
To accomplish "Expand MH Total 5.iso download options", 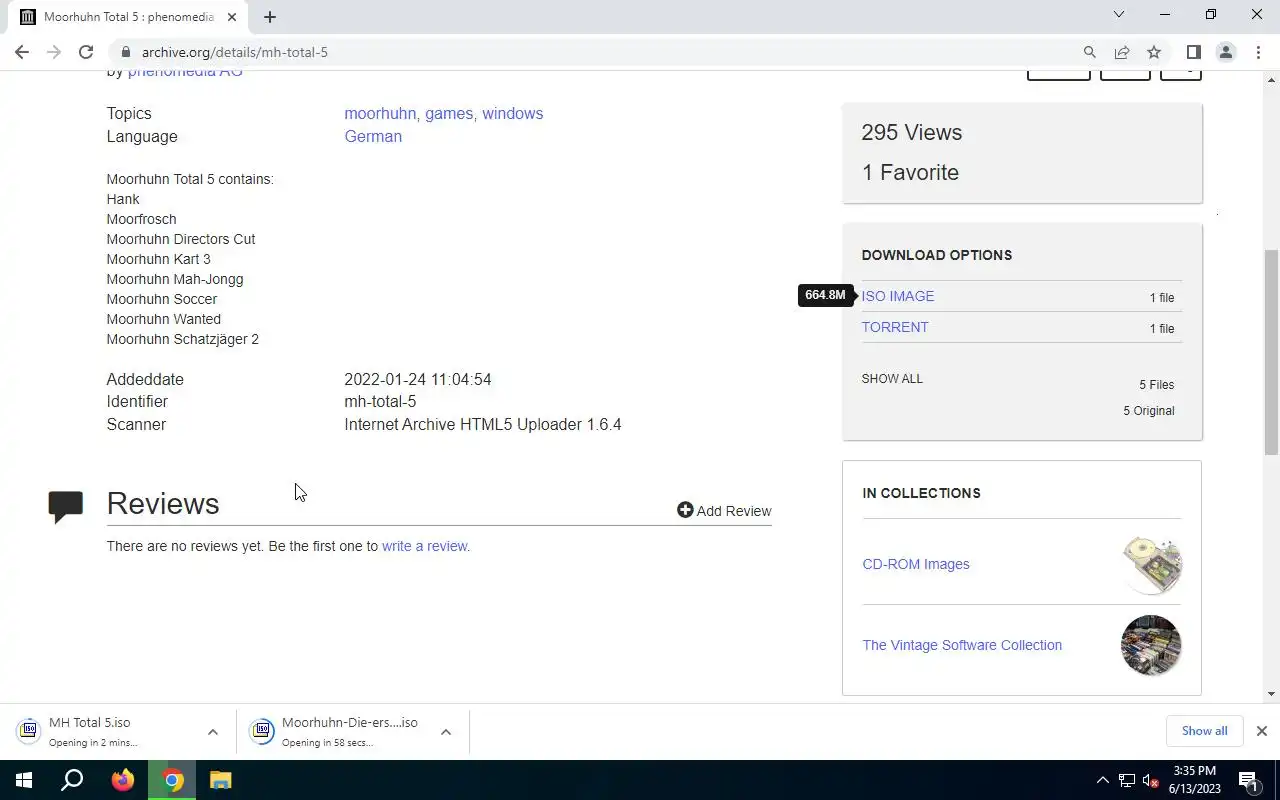I will point(212,732).
